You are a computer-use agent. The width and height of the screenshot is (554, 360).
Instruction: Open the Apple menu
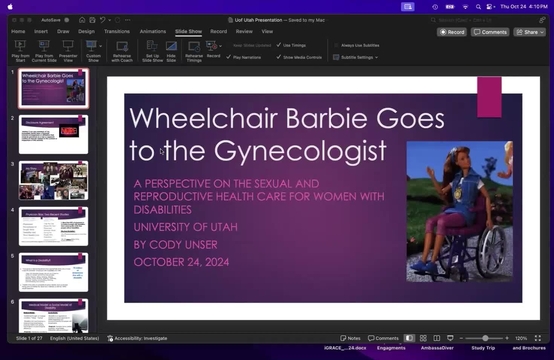click(10, 7)
